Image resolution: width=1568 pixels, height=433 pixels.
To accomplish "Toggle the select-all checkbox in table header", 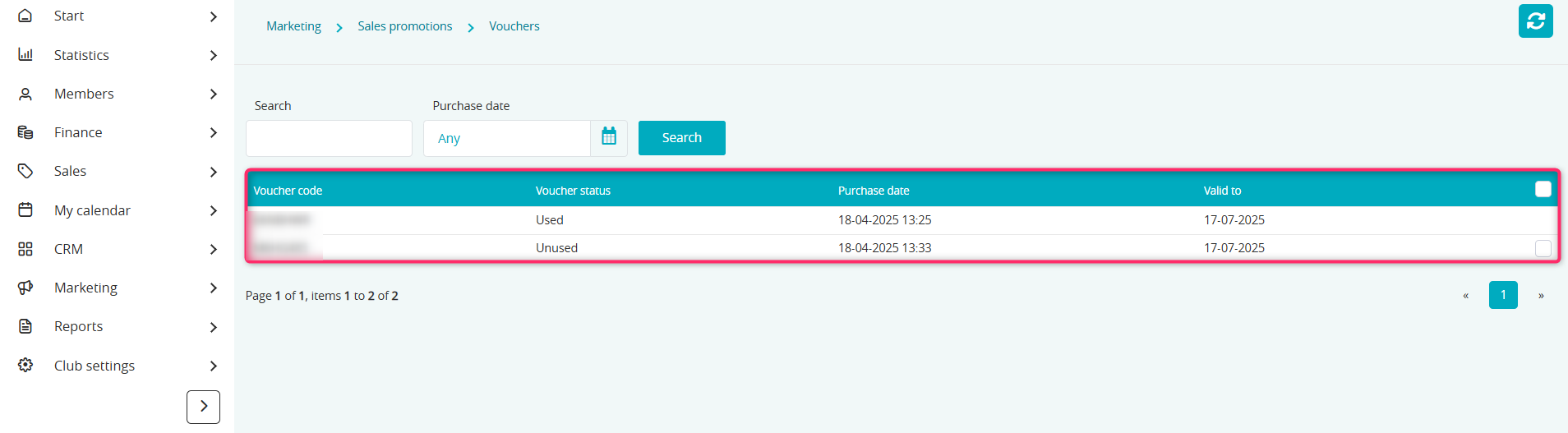I will pyautogui.click(x=1543, y=190).
